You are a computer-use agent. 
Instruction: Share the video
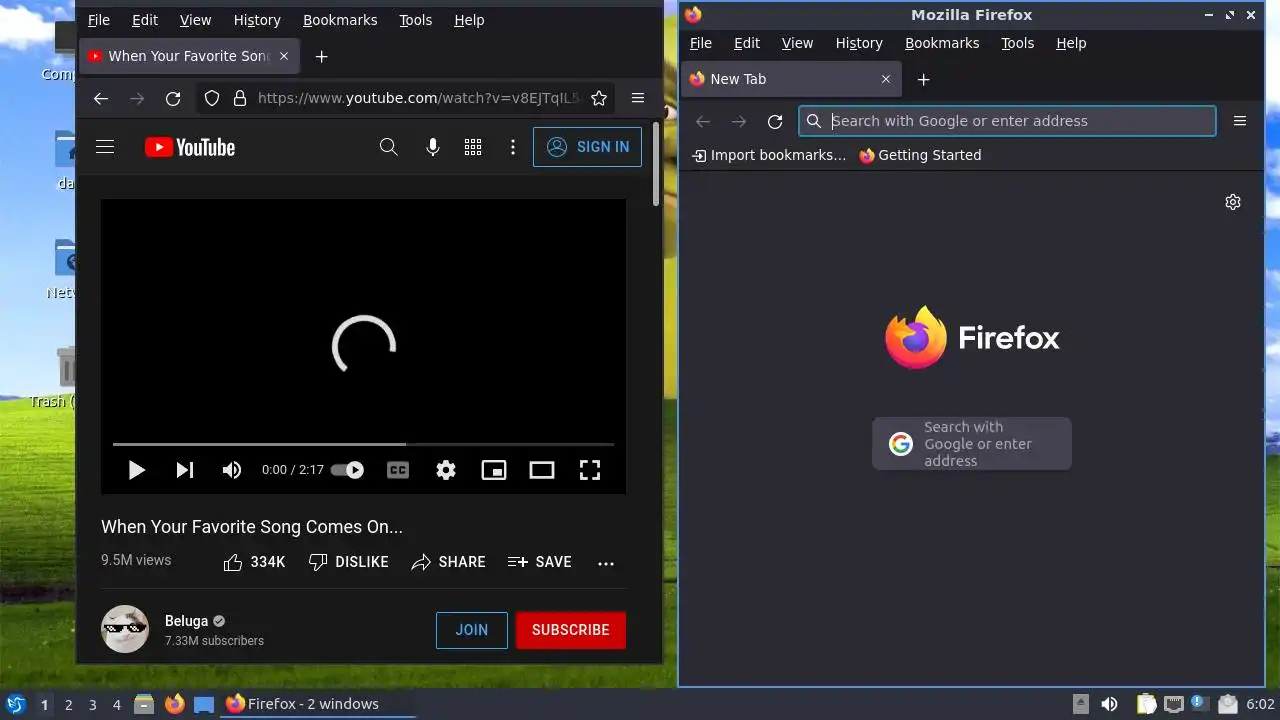pos(448,562)
